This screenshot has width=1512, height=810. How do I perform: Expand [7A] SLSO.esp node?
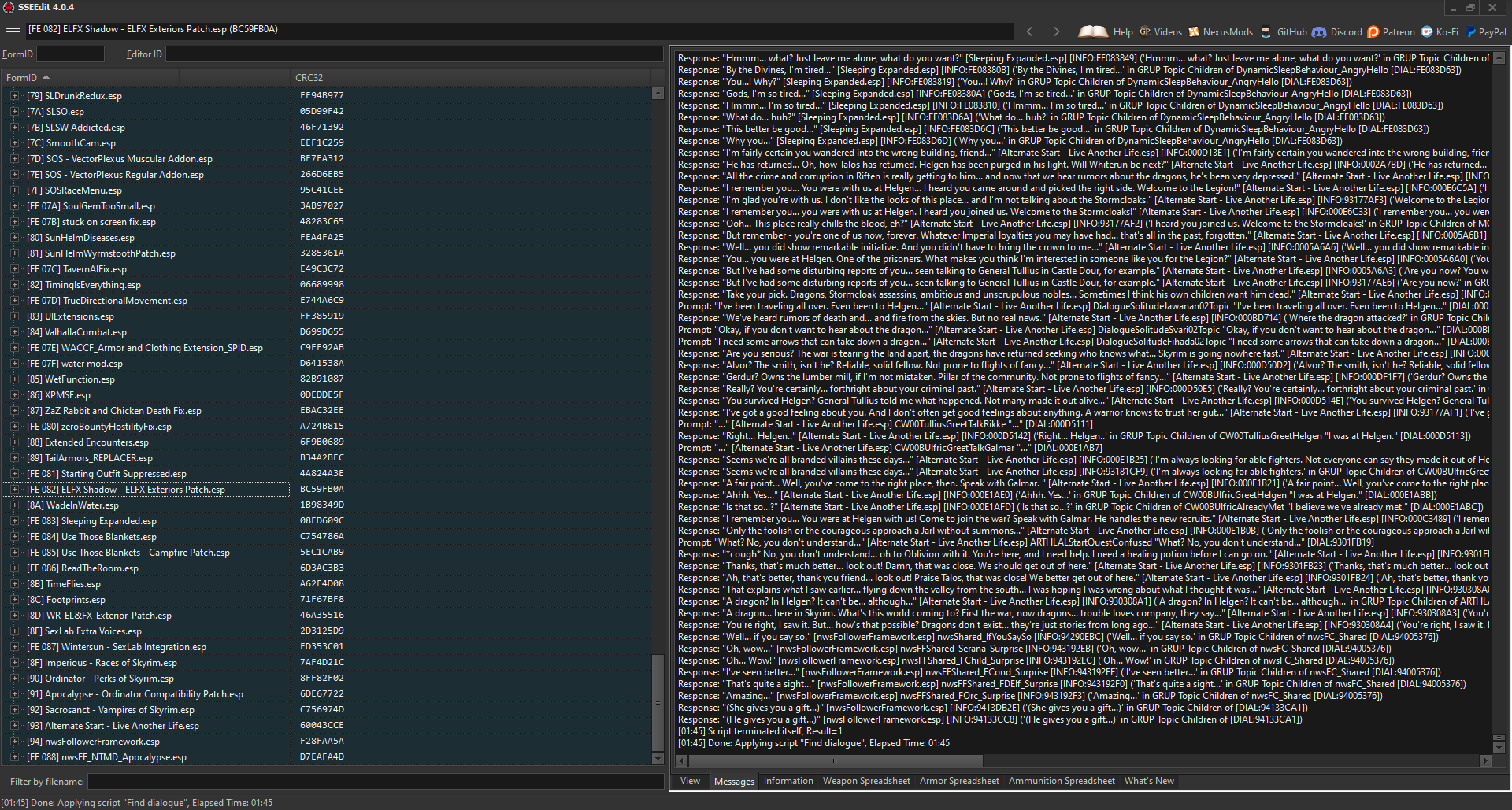coord(14,112)
